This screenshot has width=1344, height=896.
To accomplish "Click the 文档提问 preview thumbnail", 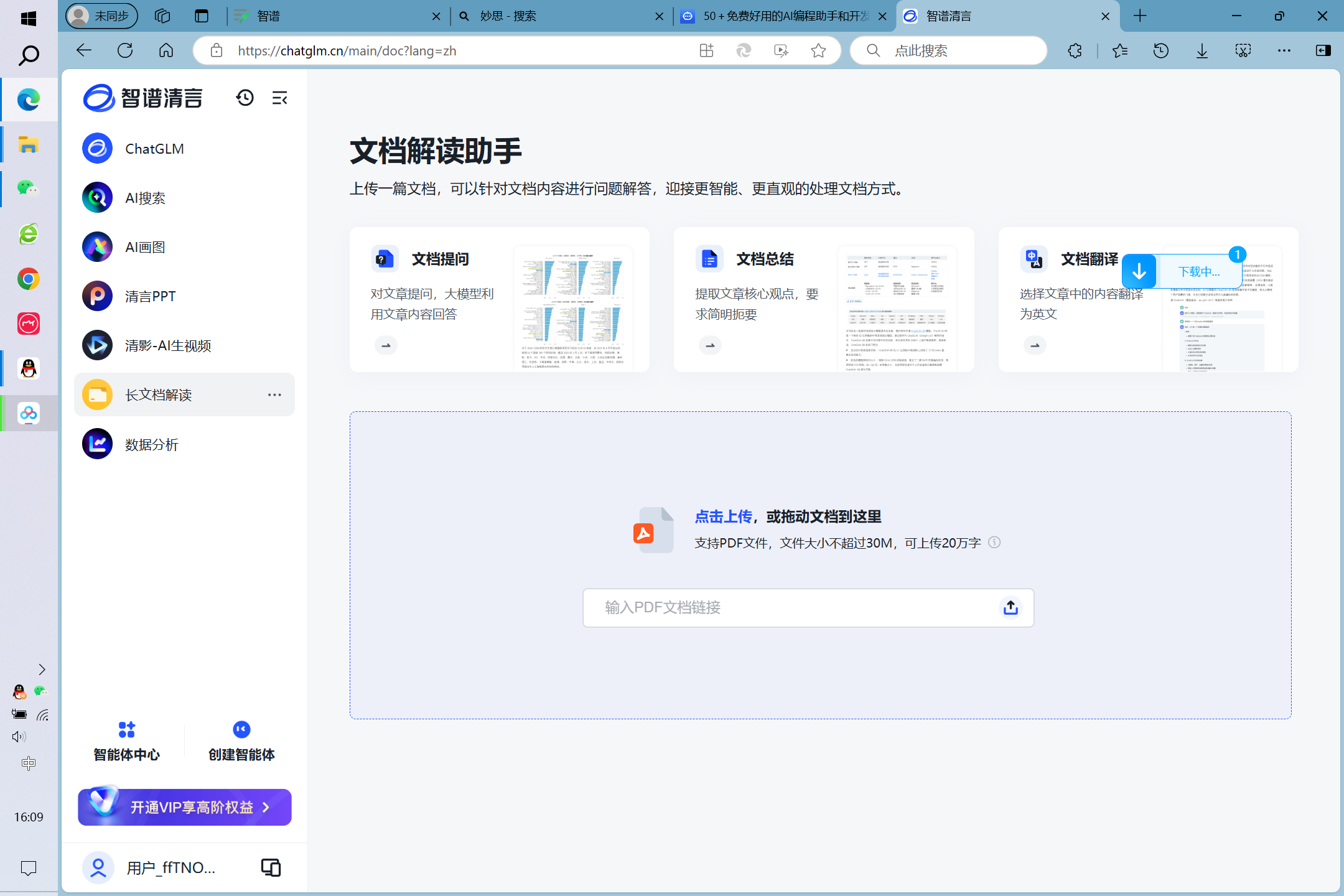I will click(573, 309).
